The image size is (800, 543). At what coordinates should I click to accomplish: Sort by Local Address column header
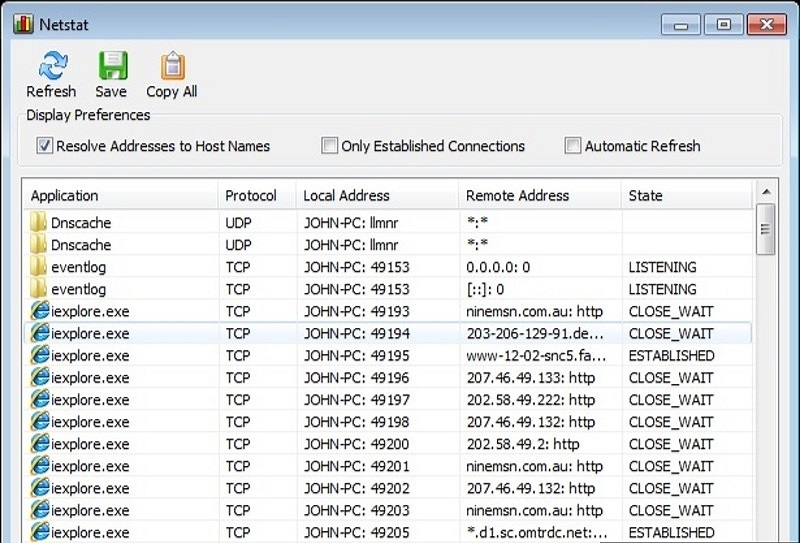tap(378, 195)
